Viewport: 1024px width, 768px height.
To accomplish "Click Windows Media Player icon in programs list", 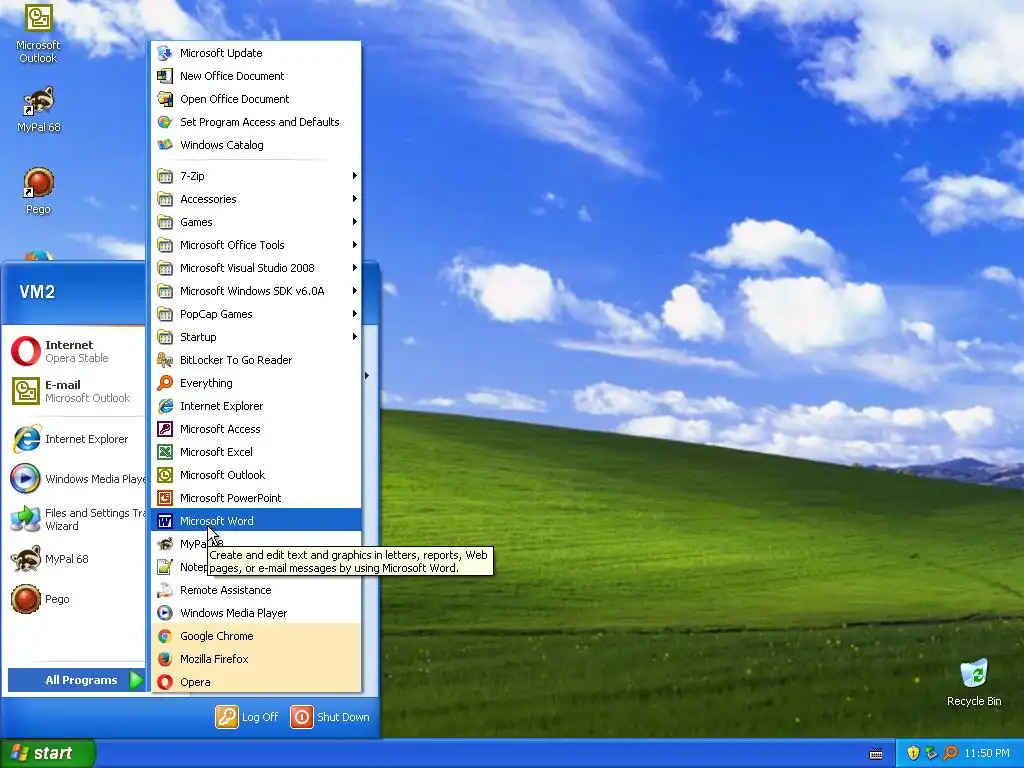I will point(165,613).
